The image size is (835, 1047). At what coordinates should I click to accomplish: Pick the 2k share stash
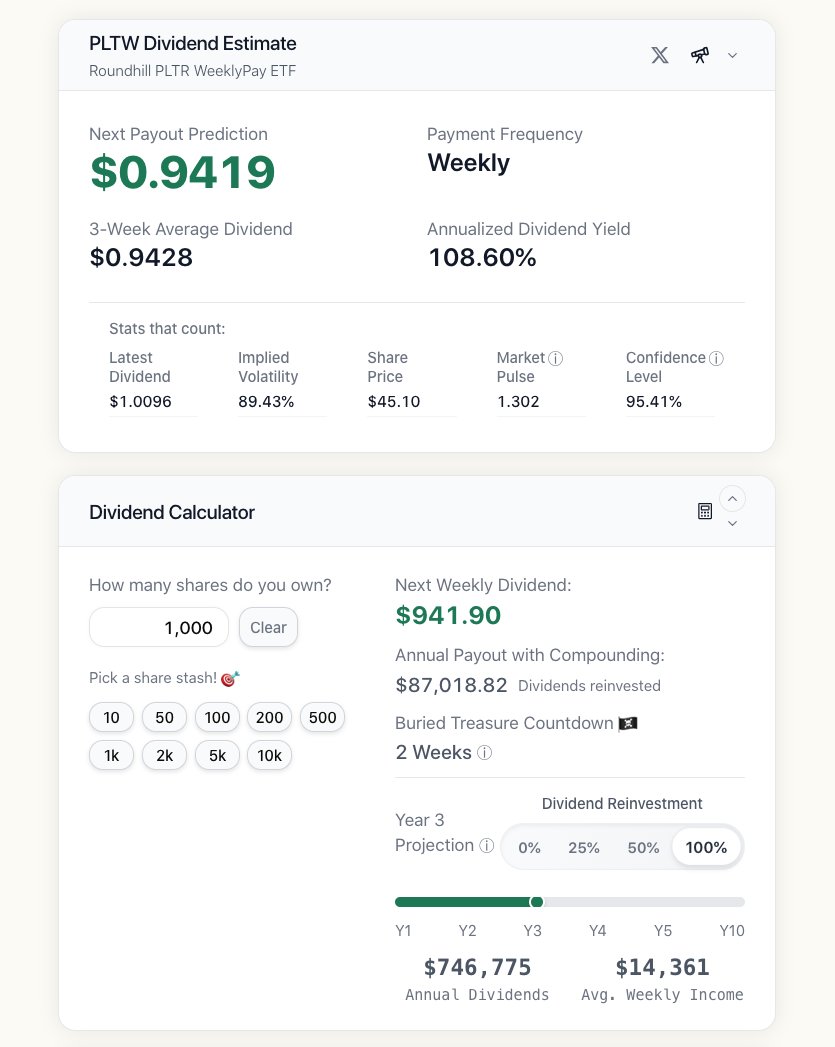tap(164, 755)
